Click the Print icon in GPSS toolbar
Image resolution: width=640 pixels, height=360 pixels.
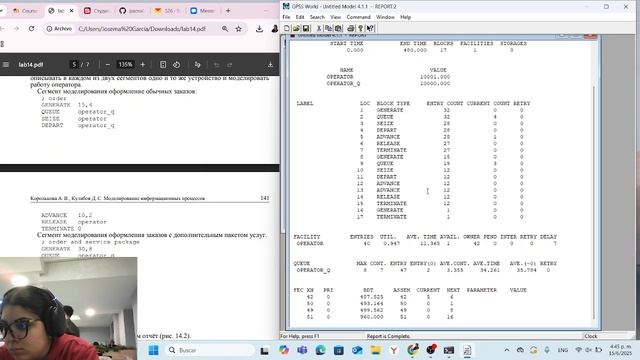(x=351, y=28)
